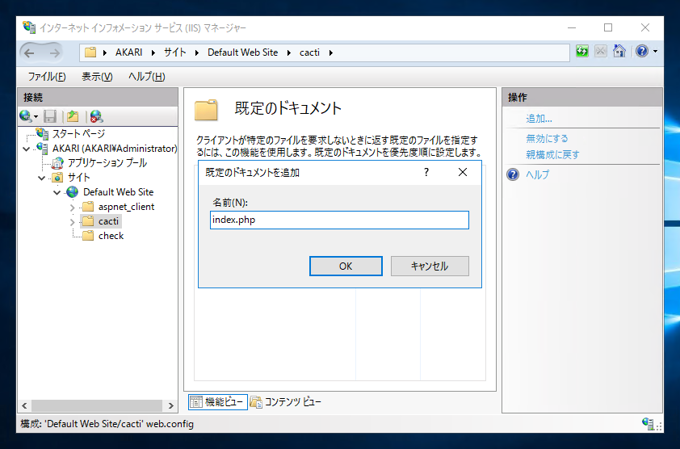Click the folder icon in address bar

[x=90, y=52]
